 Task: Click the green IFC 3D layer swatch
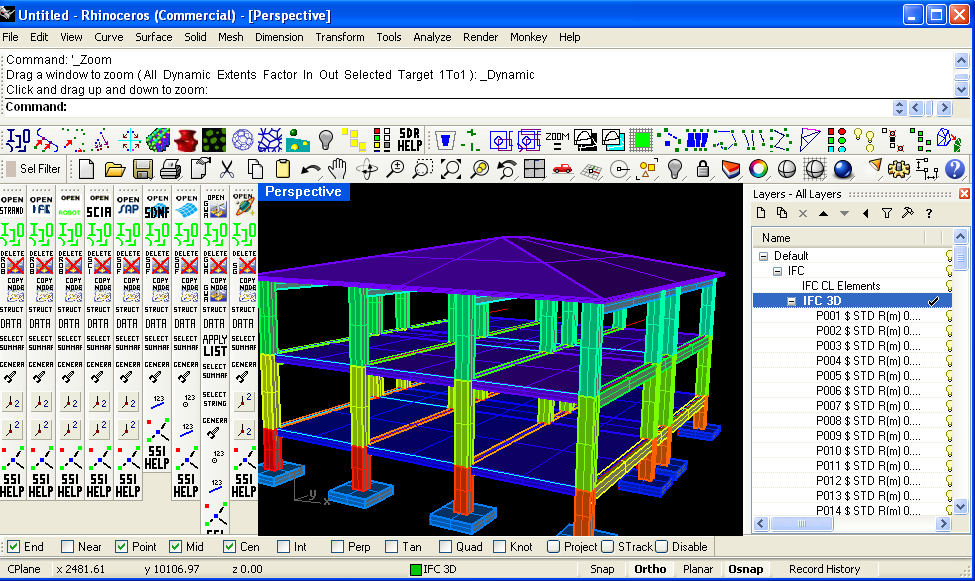point(416,569)
